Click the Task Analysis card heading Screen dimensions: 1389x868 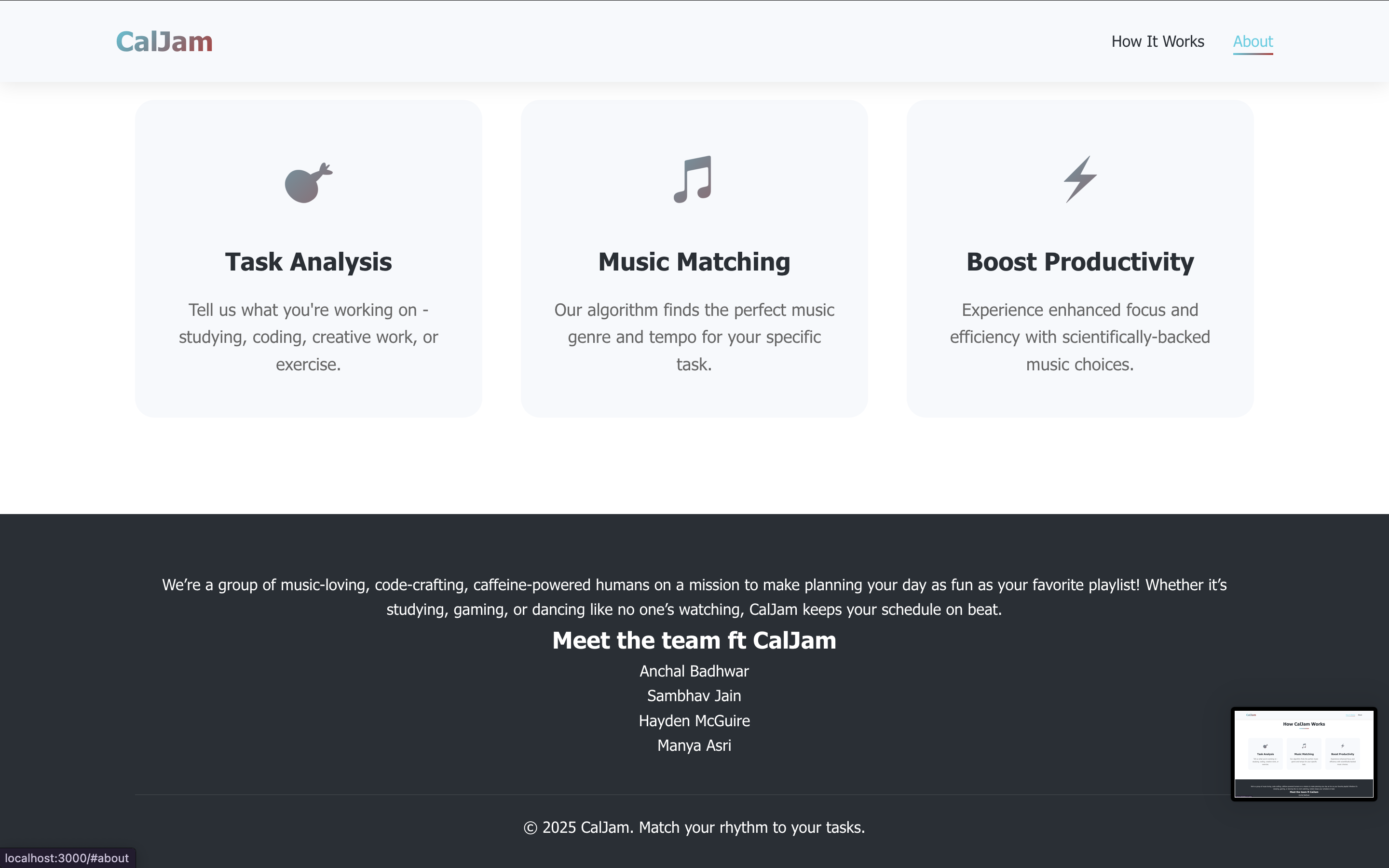tap(308, 262)
